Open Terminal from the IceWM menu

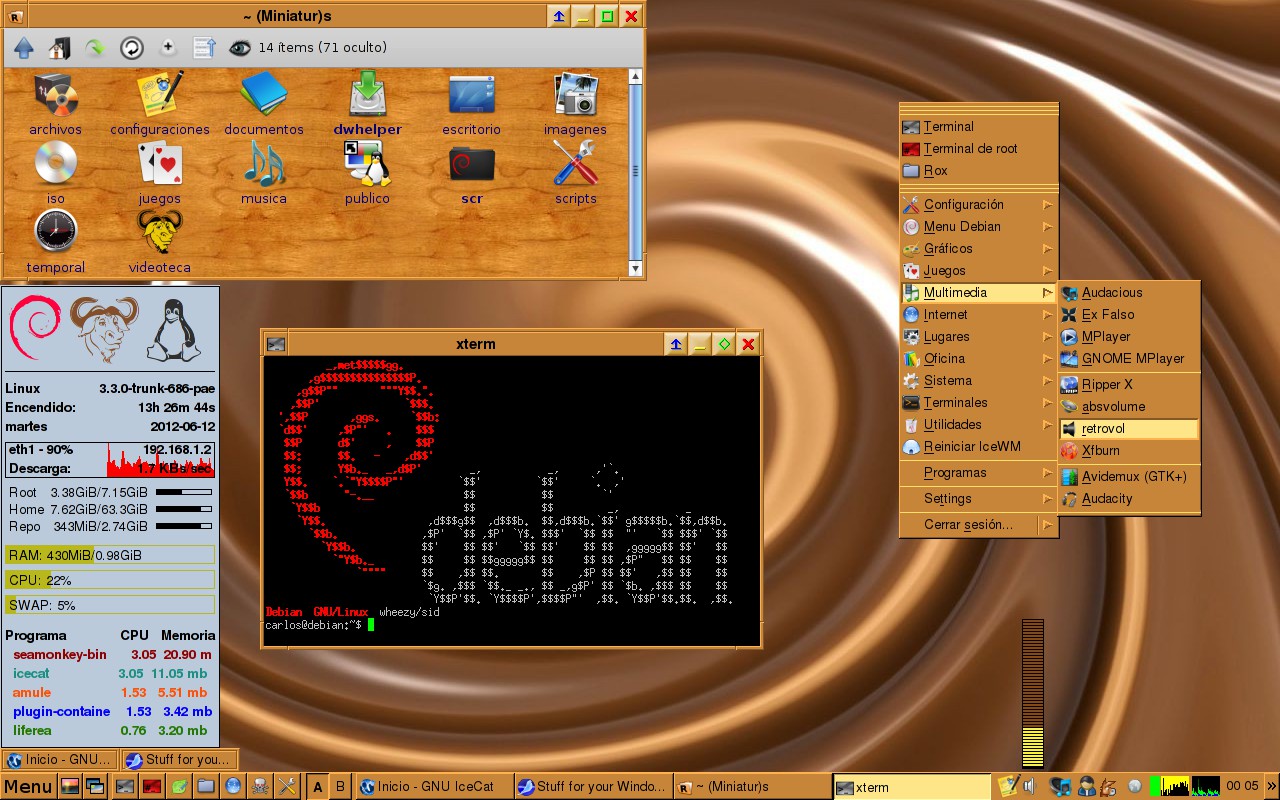coord(978,127)
